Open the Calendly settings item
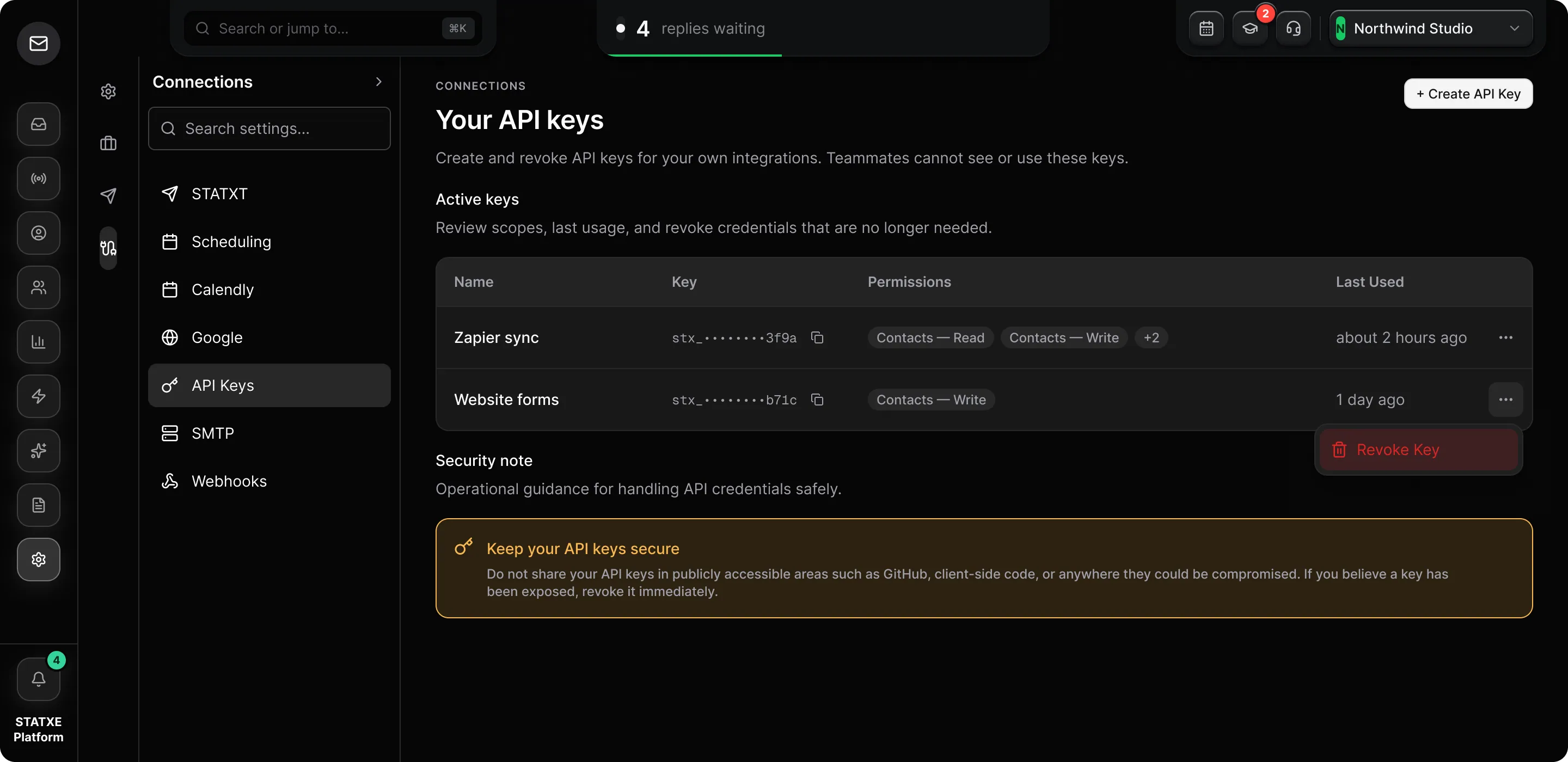 point(269,290)
